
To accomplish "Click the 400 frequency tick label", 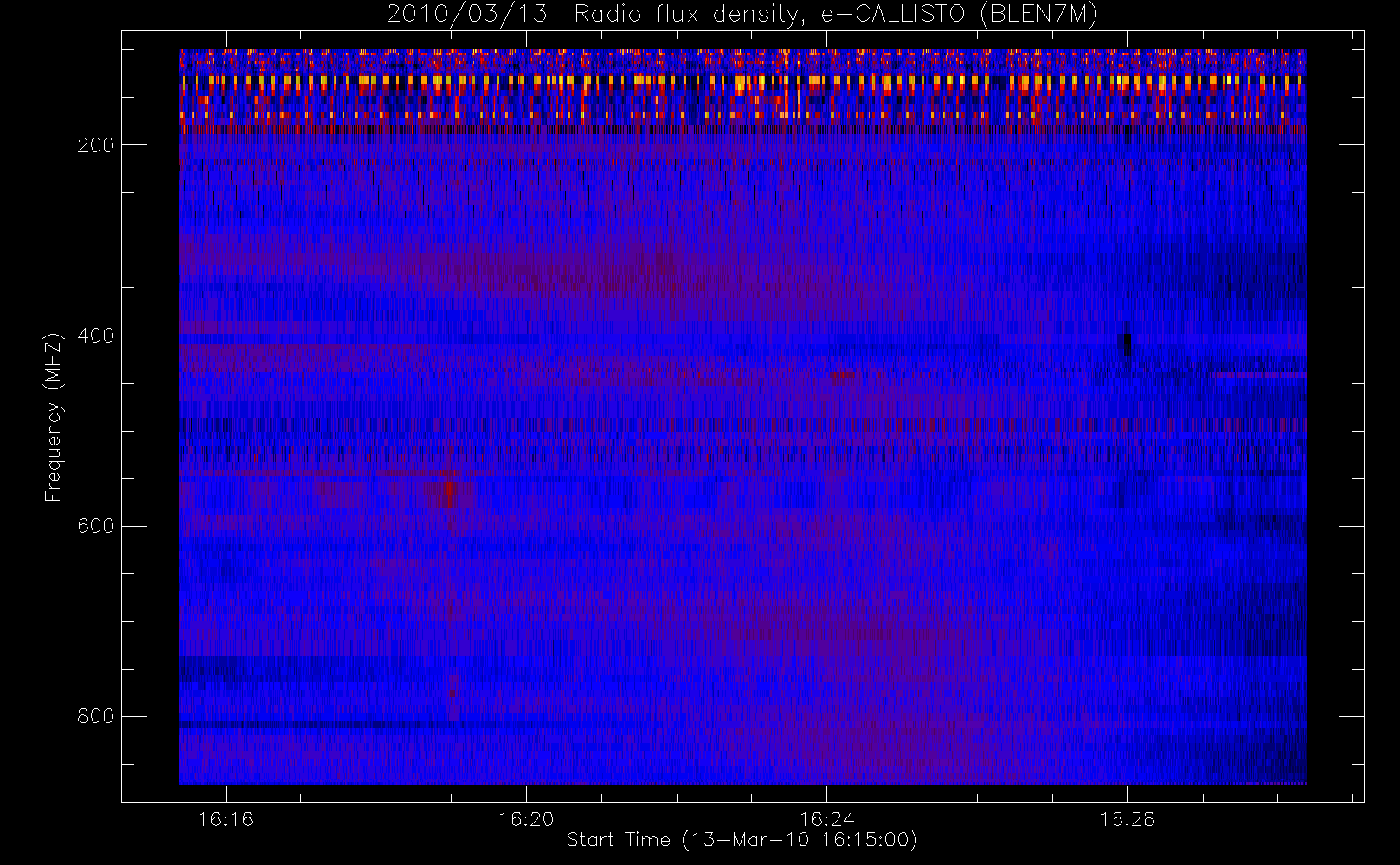I will (95, 336).
